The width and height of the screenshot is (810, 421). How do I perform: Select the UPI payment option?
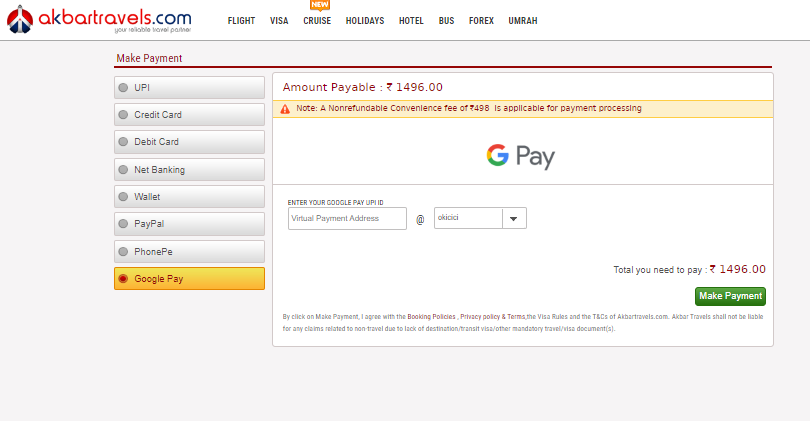pyautogui.click(x=189, y=88)
